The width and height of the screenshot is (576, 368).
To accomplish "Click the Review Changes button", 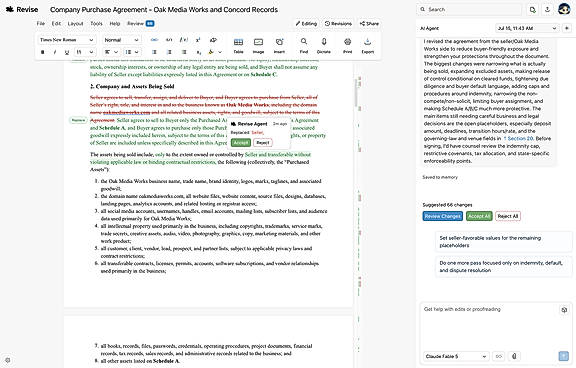I will coord(442,216).
